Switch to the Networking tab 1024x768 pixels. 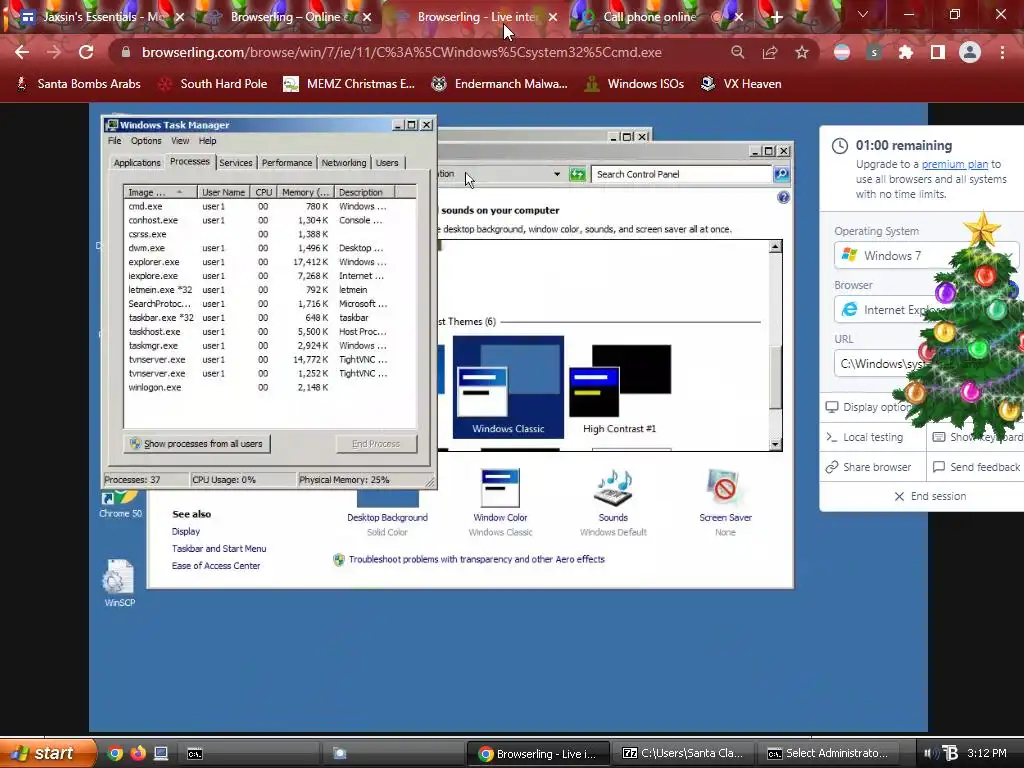point(344,163)
